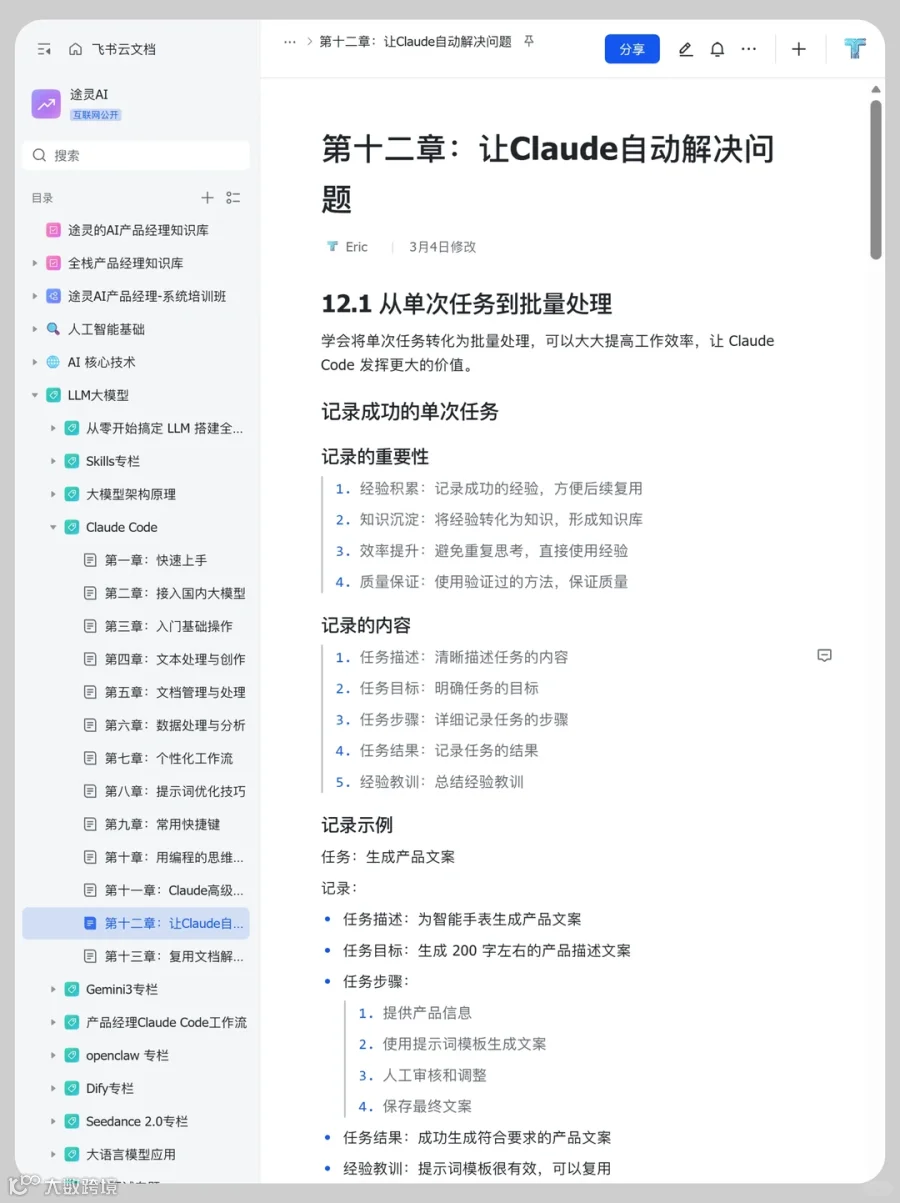Expand the 从零开始搞定 LLM node
Screen dimensions: 900x1203
point(53,428)
